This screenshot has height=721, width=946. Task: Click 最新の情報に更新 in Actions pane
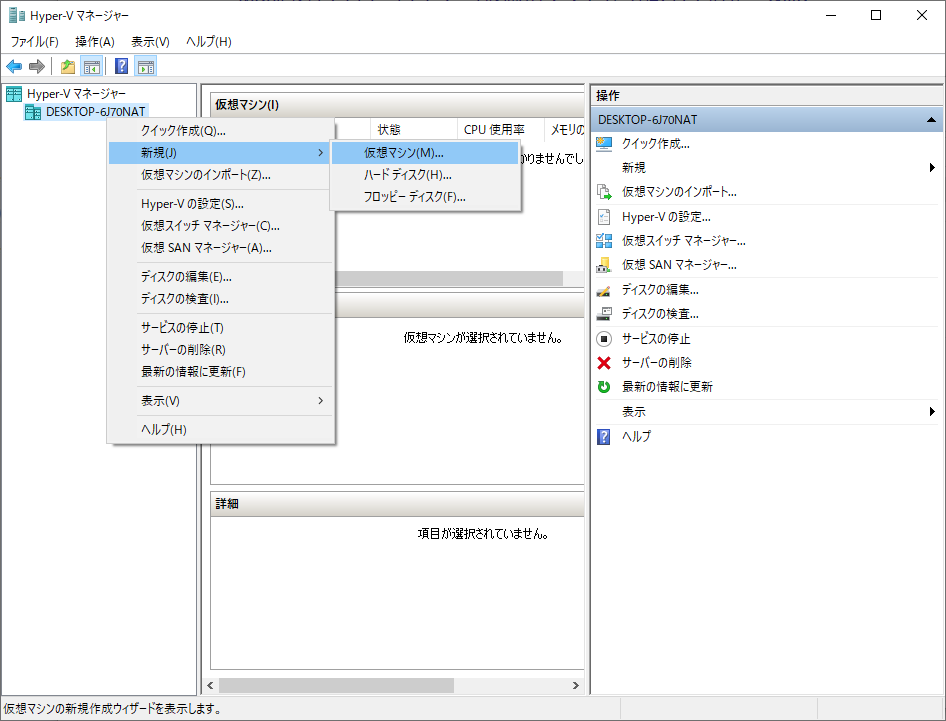(667, 387)
